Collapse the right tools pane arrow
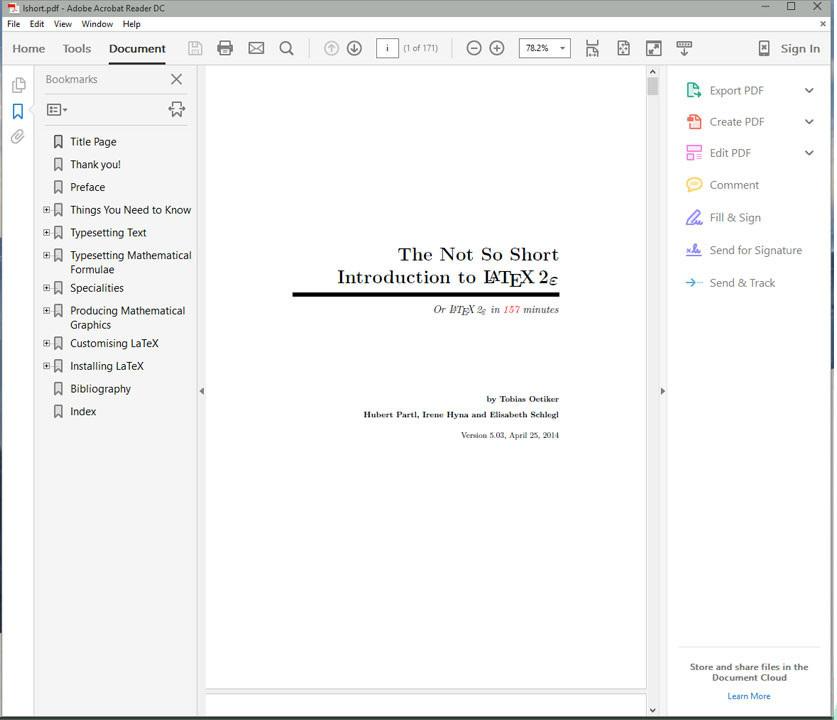The height and width of the screenshot is (720, 837). pyautogui.click(x=662, y=391)
